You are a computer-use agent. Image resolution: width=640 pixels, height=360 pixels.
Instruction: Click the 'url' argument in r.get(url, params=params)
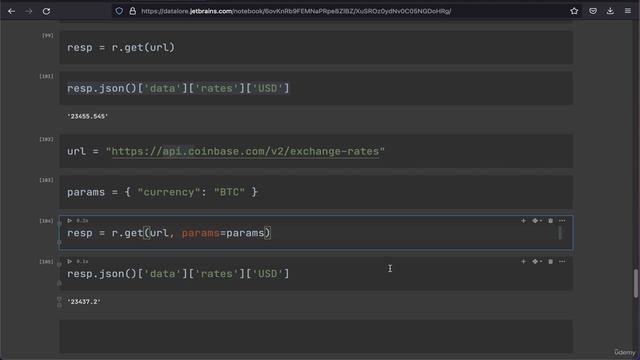[x=159, y=233]
